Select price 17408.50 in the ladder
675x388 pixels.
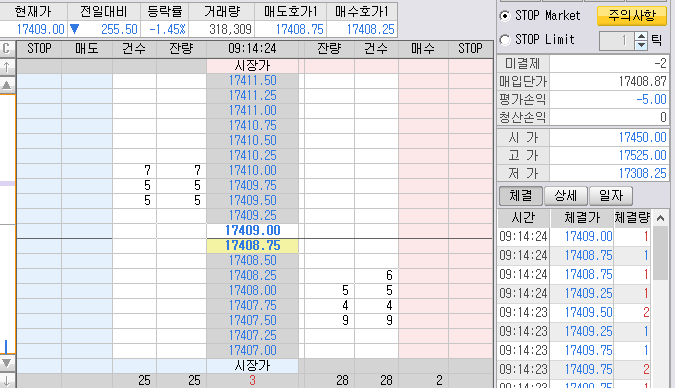tap(252, 261)
